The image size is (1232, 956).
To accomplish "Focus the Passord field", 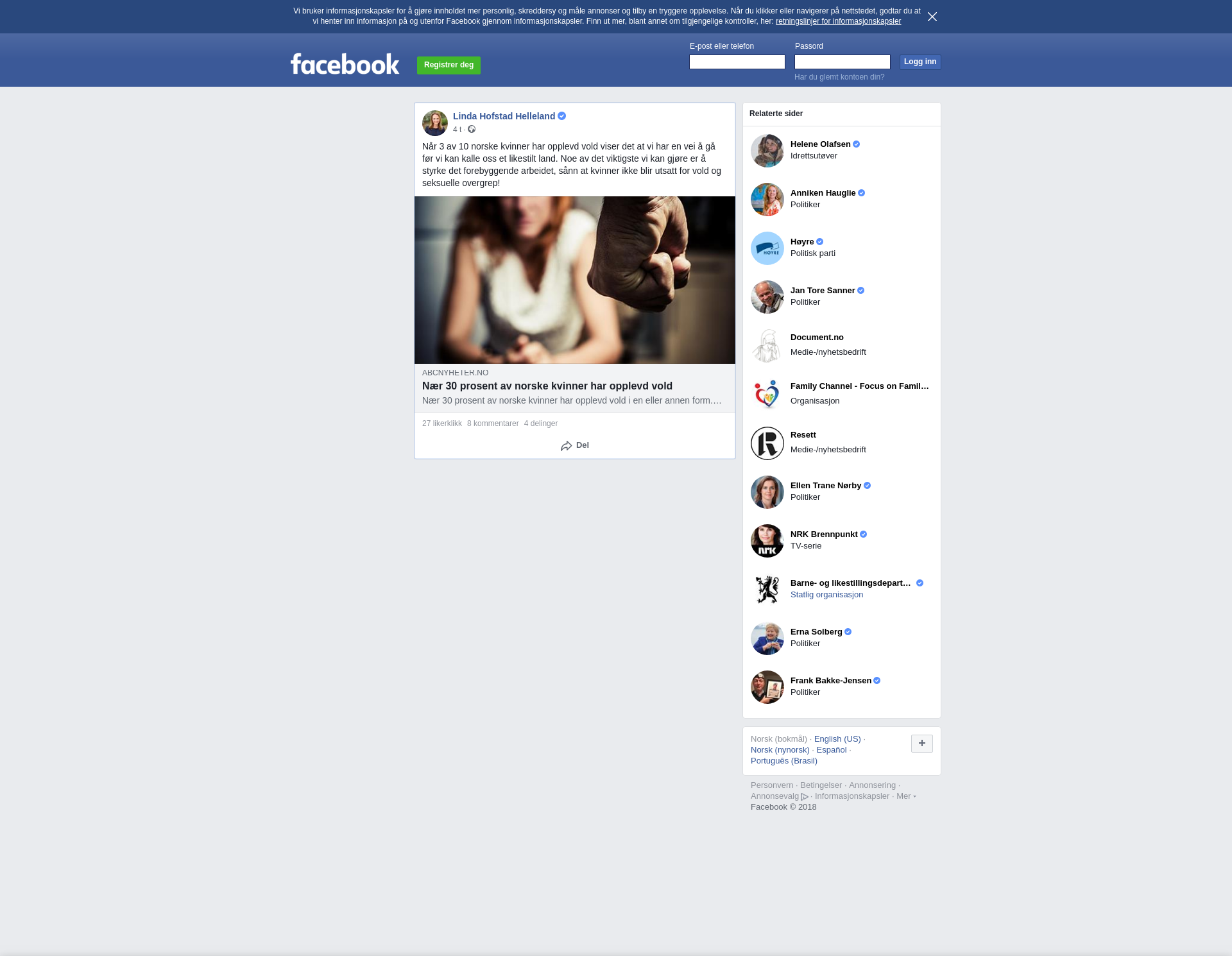I will tap(842, 62).
